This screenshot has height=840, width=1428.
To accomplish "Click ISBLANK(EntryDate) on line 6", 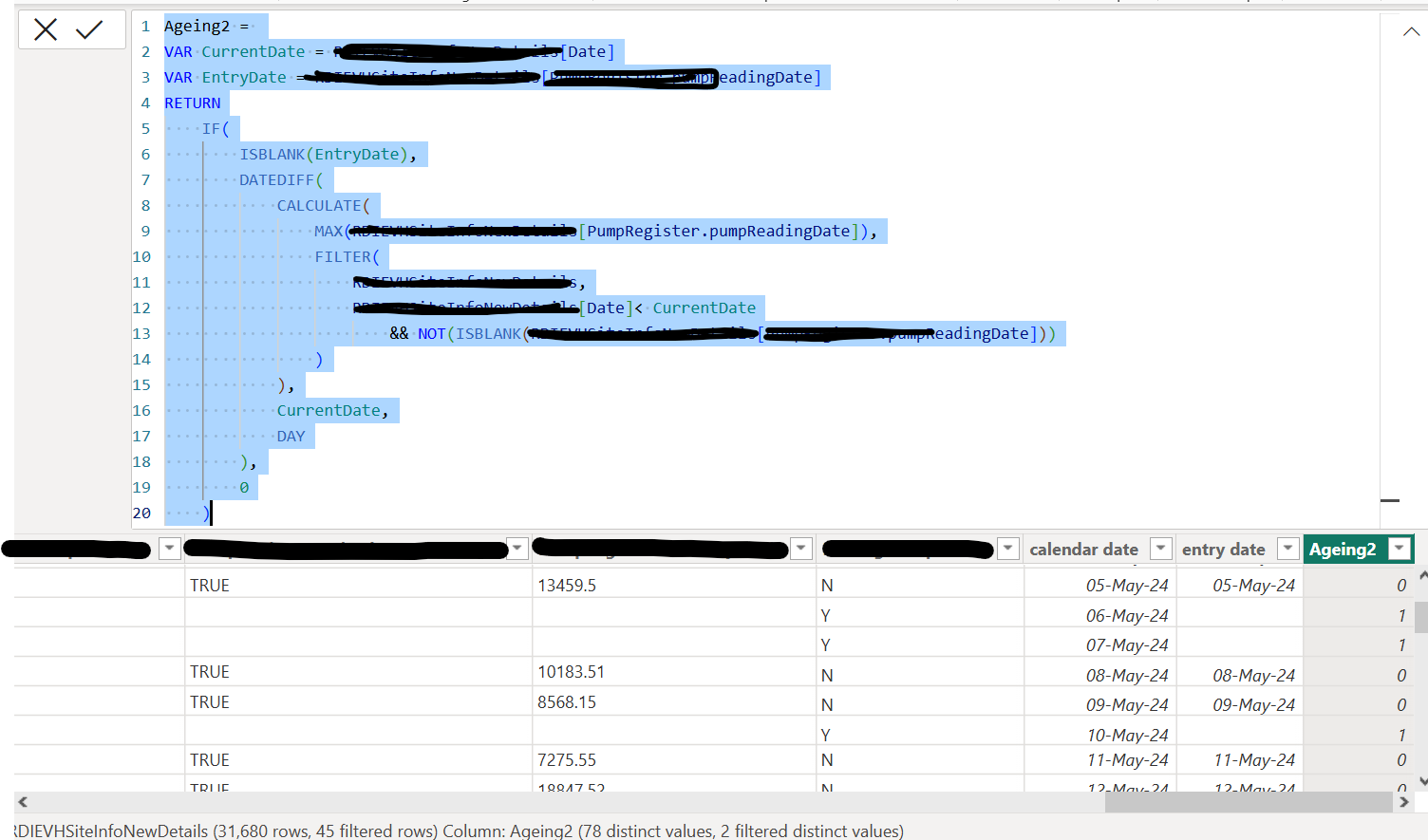I will 324,154.
